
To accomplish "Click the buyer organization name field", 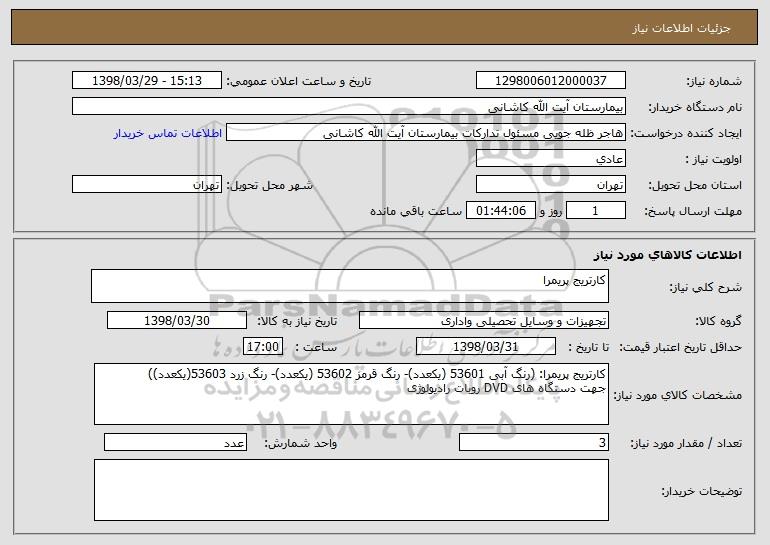I will (349, 106).
